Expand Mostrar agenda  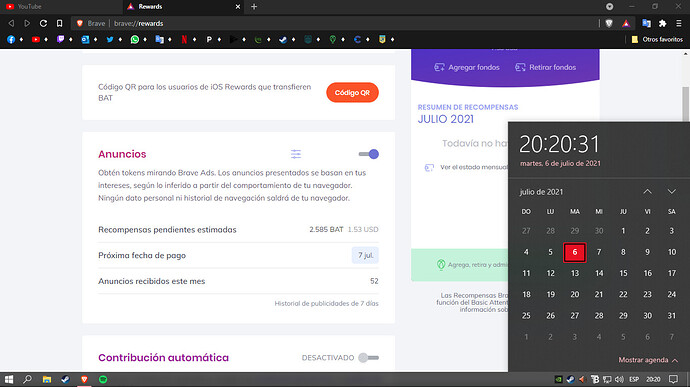pyautogui.click(x=648, y=360)
